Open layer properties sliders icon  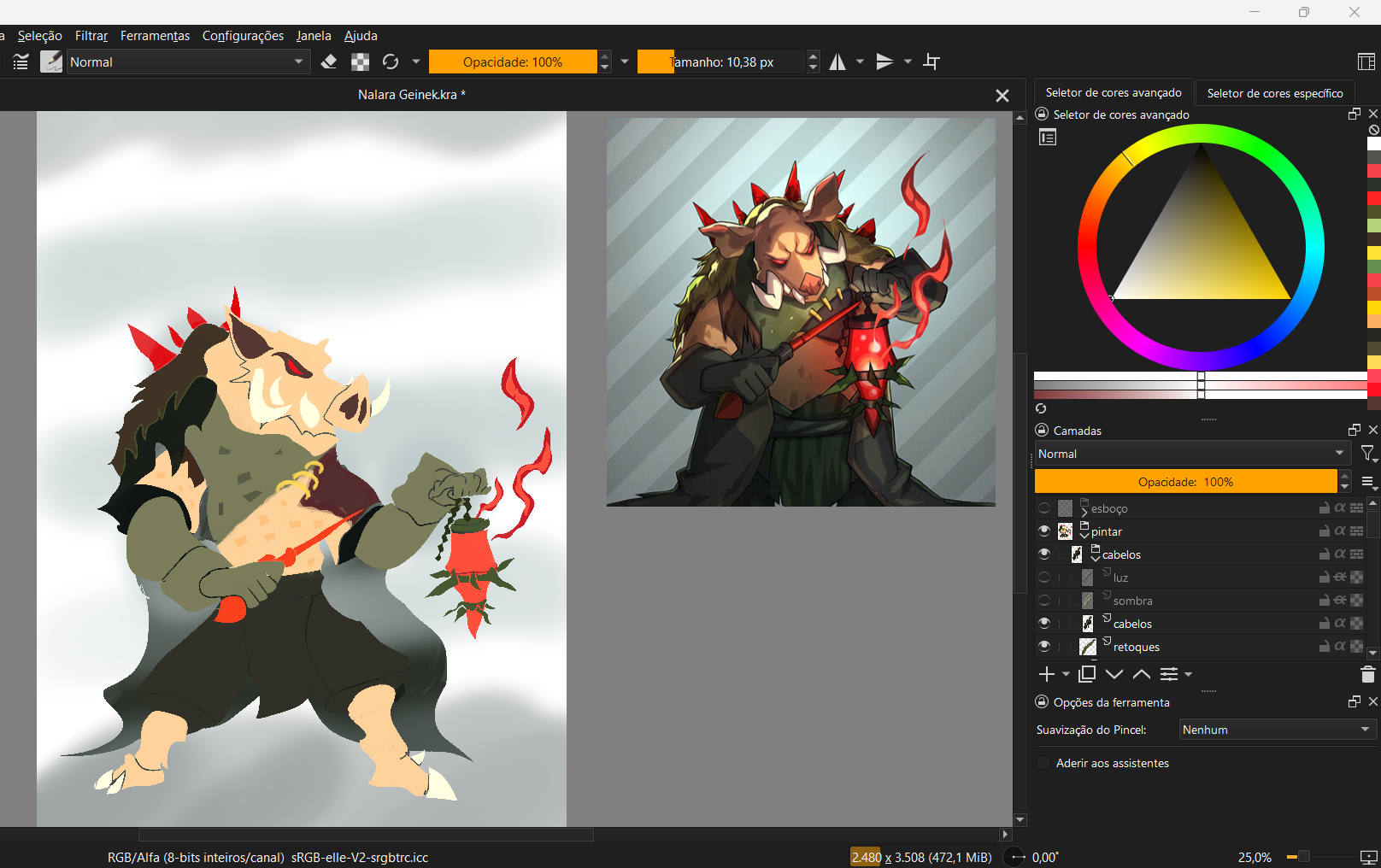[1169, 674]
